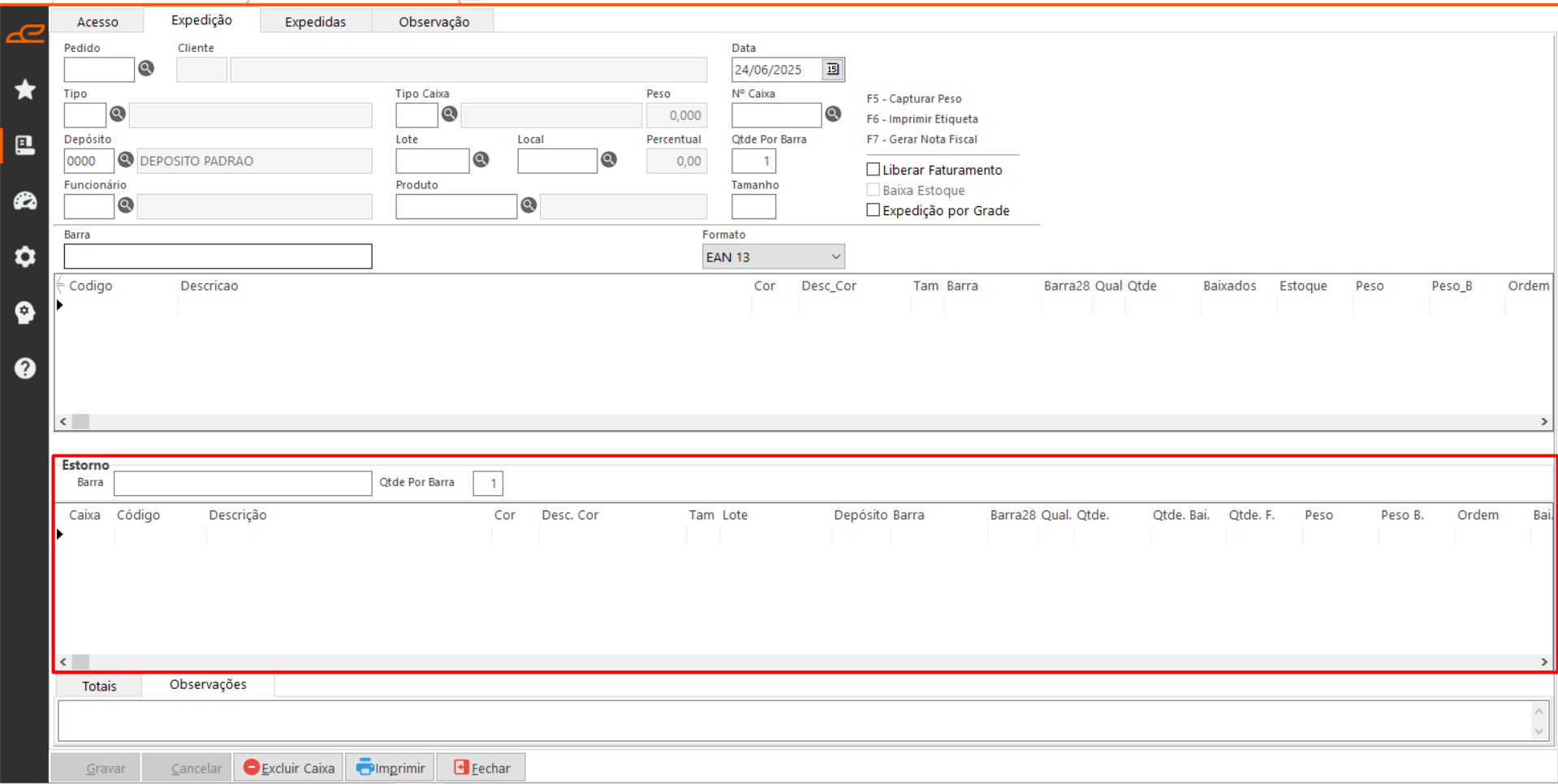Open the Data calendar picker
This screenshot has width=1558, height=784.
[x=833, y=70]
